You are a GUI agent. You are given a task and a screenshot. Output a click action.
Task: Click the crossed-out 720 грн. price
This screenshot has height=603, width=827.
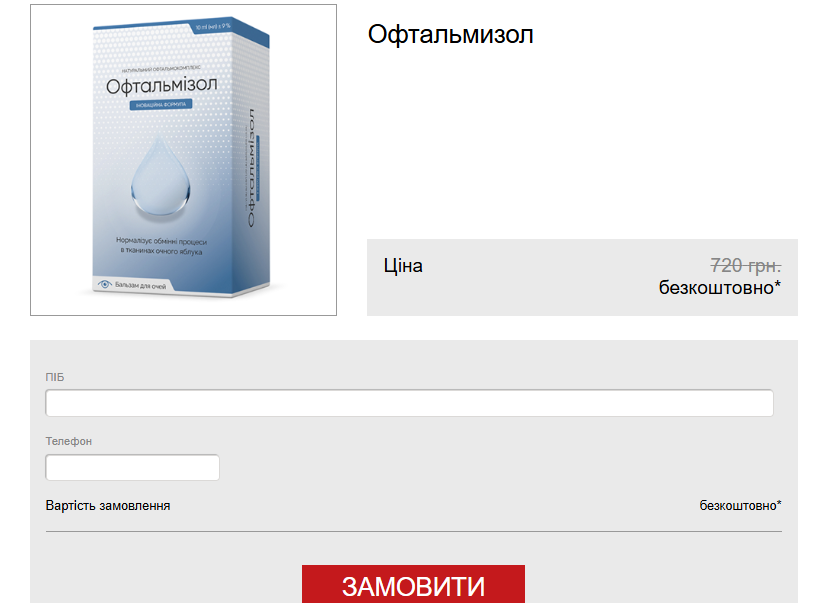(x=745, y=265)
